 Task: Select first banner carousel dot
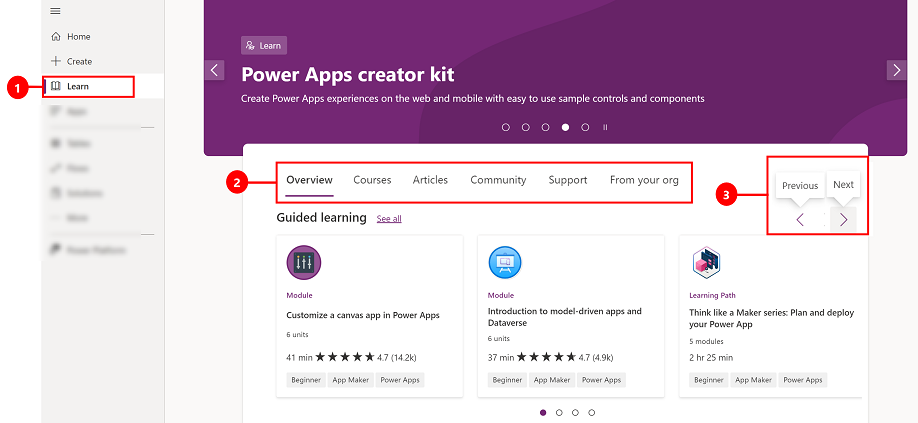[506, 127]
